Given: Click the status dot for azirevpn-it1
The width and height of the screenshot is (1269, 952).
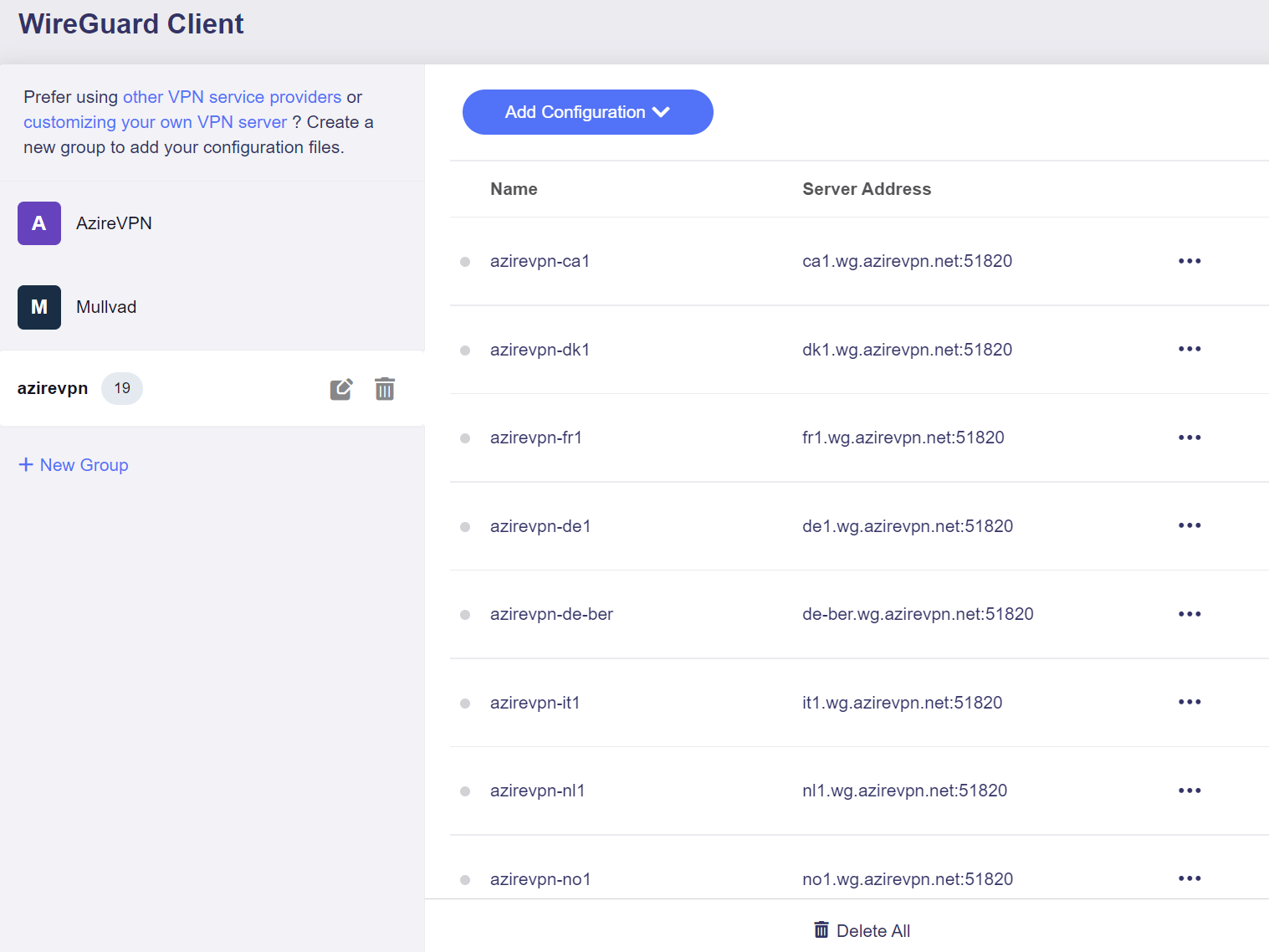Looking at the screenshot, I should click(465, 704).
